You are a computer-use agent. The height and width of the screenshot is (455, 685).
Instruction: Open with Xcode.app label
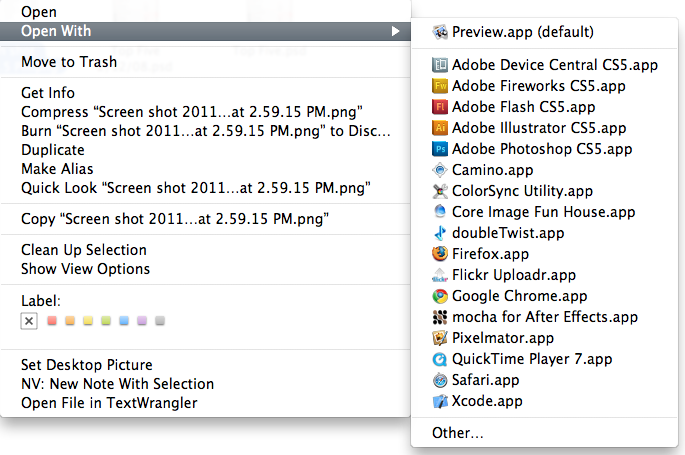click(x=487, y=401)
